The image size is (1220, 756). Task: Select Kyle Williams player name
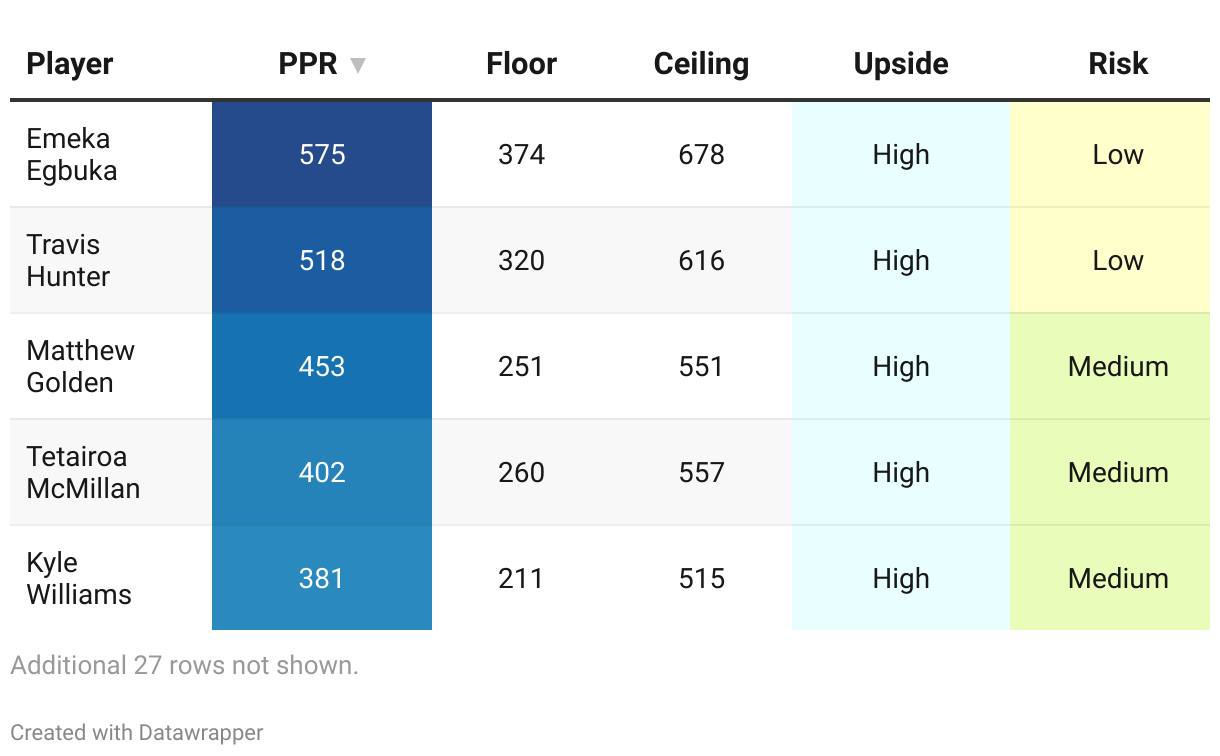click(79, 579)
